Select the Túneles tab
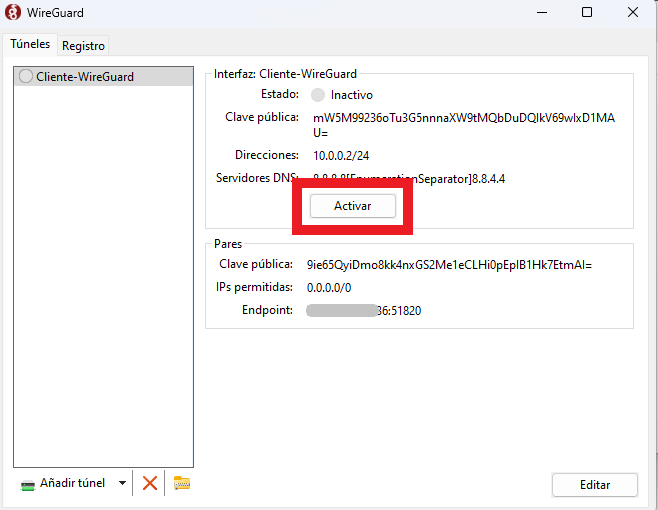Image resolution: width=658 pixels, height=510 pixels. coord(30,44)
